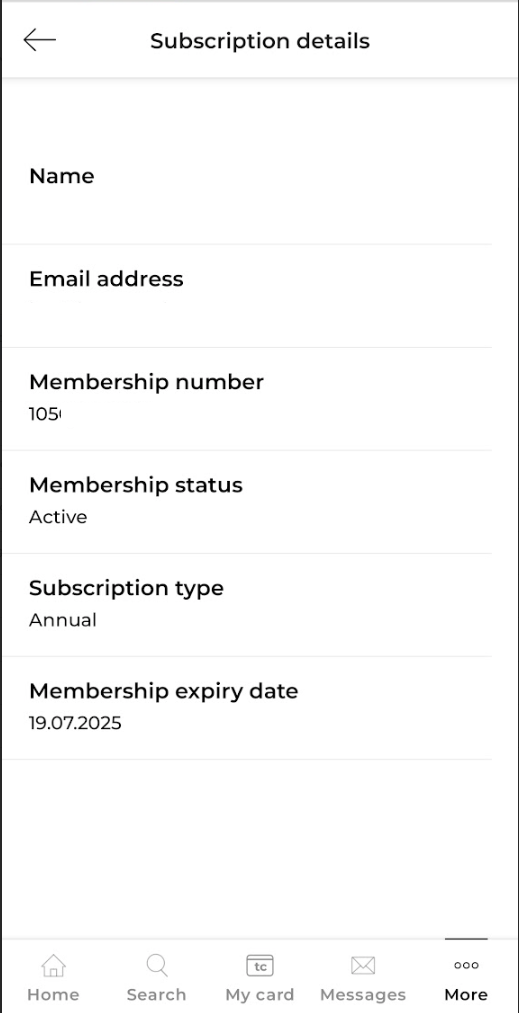519x1013 pixels.
Task: Tap the More three-dots icon
Action: click(x=466, y=965)
